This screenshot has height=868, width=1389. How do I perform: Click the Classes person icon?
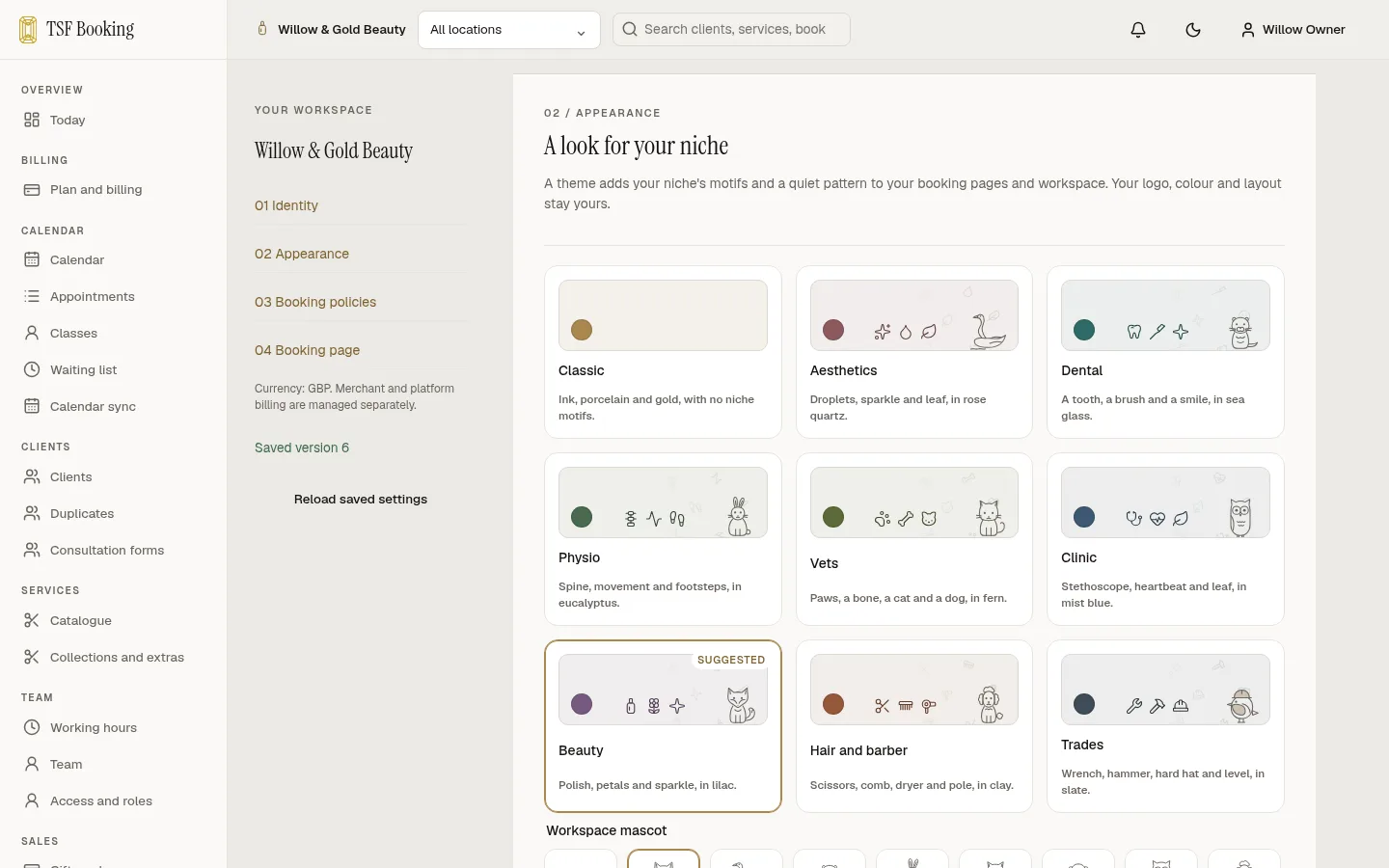[x=32, y=333]
